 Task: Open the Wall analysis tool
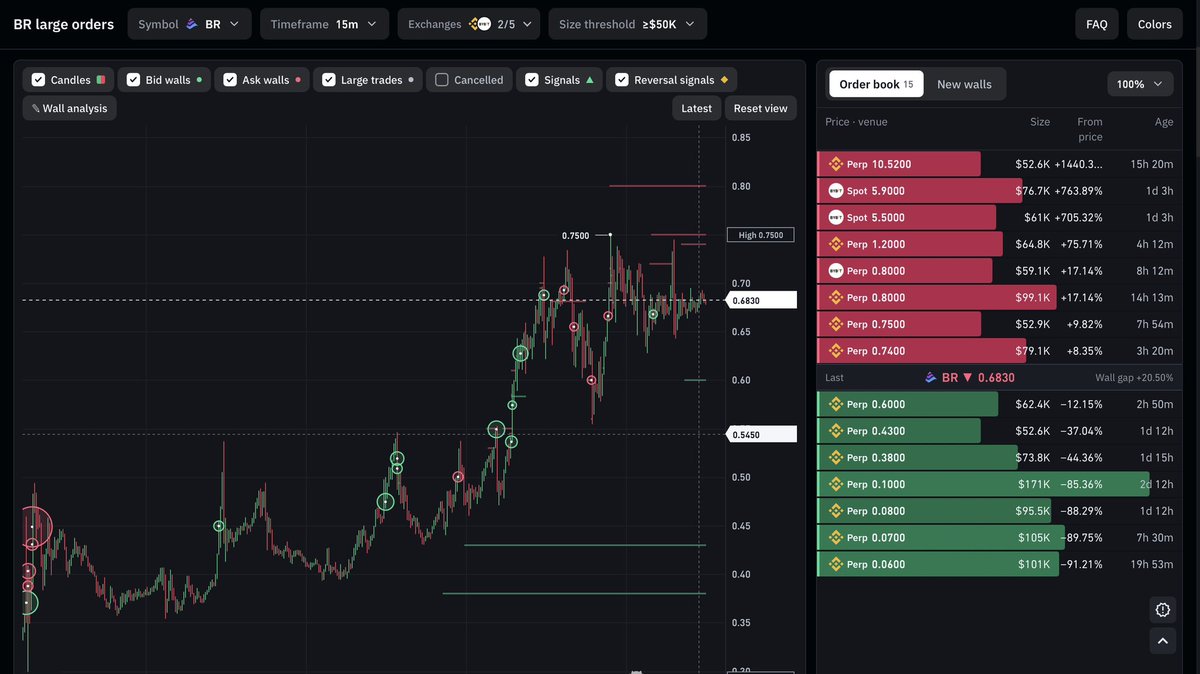coord(70,108)
